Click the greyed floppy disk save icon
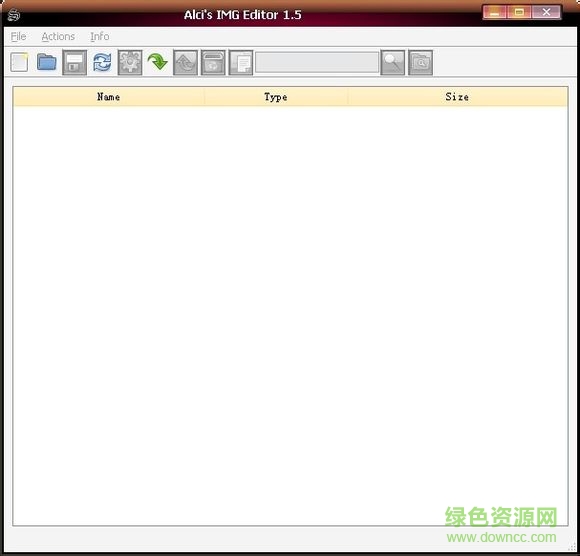 coord(74,62)
